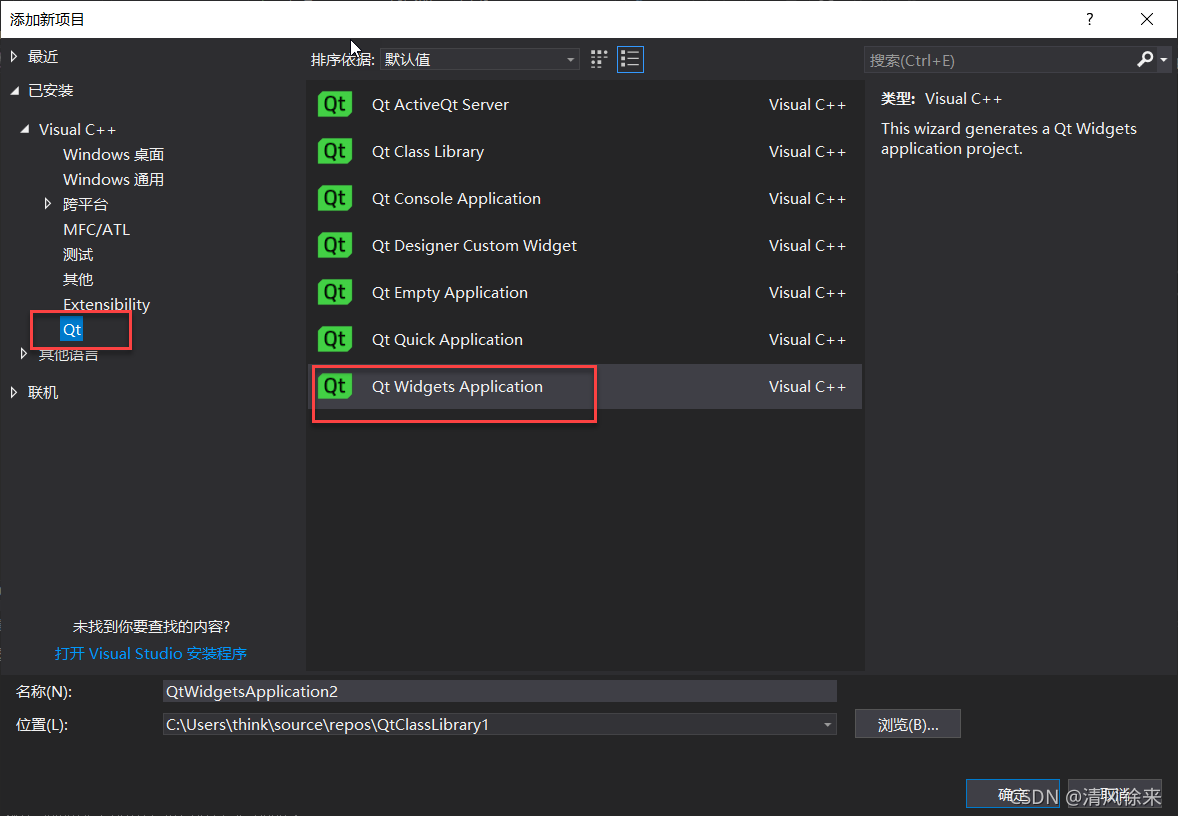1178x816 pixels.
Task: Select the 其他 category
Action: tap(78, 280)
